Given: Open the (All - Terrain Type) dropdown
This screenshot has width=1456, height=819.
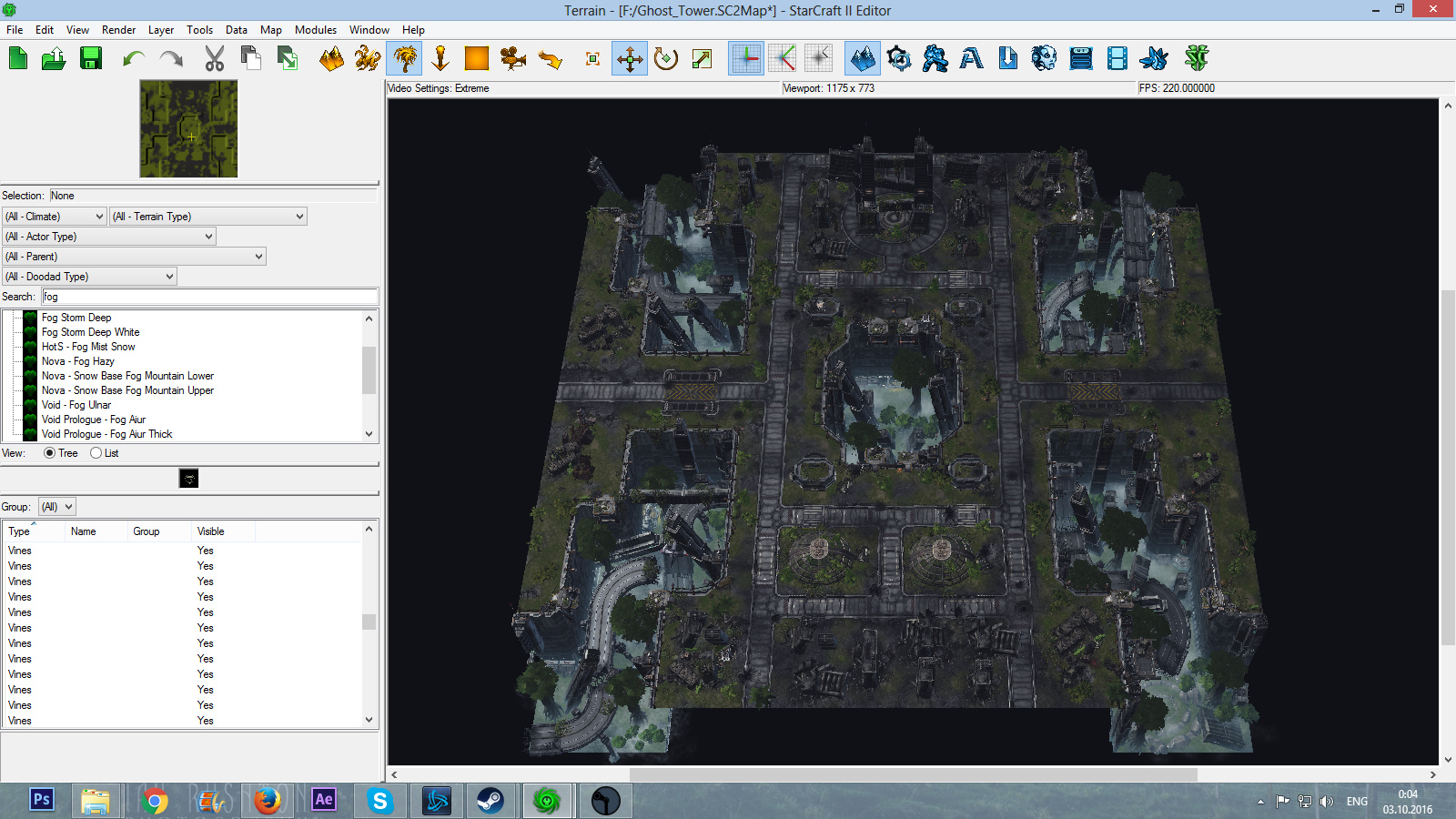Looking at the screenshot, I should 208,217.
